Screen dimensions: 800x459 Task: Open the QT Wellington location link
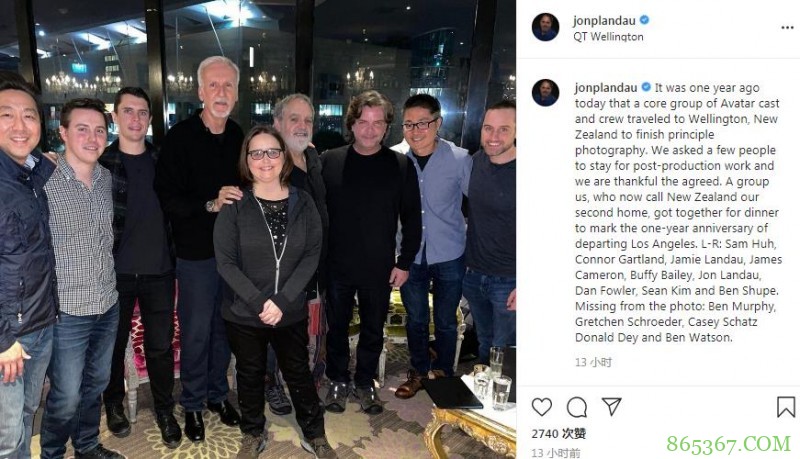[608, 37]
